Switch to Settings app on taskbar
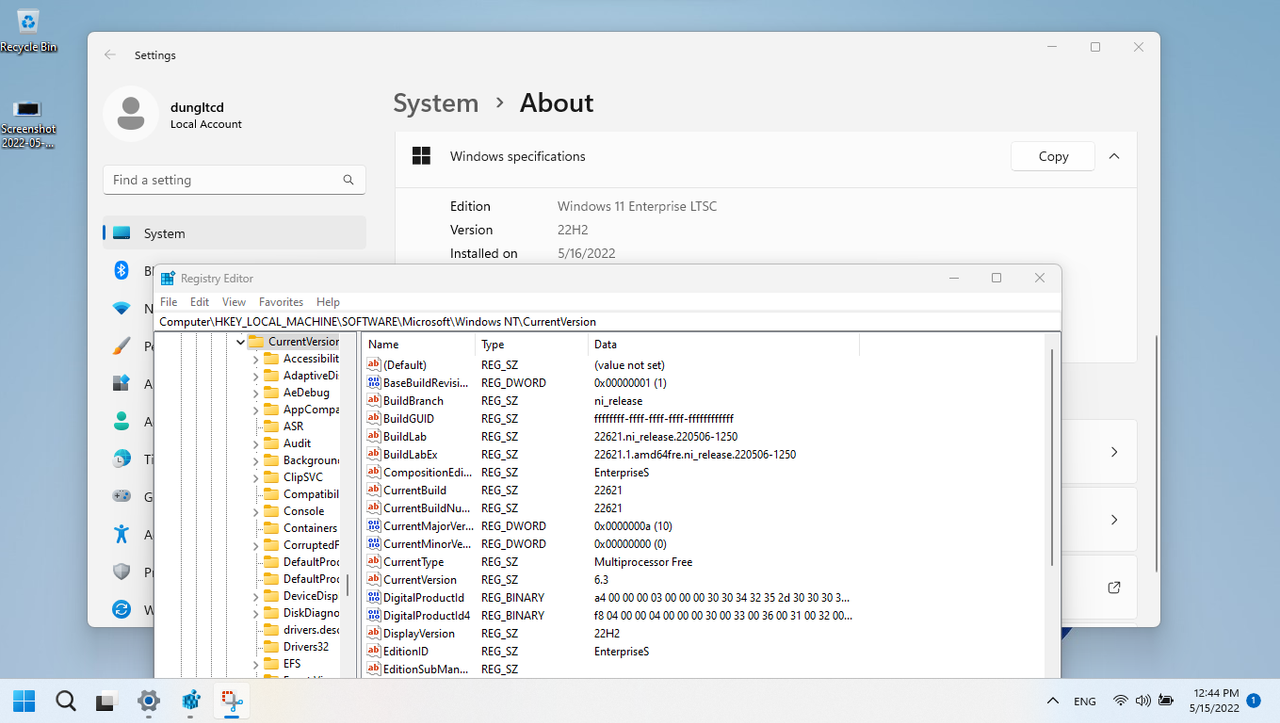 (148, 700)
